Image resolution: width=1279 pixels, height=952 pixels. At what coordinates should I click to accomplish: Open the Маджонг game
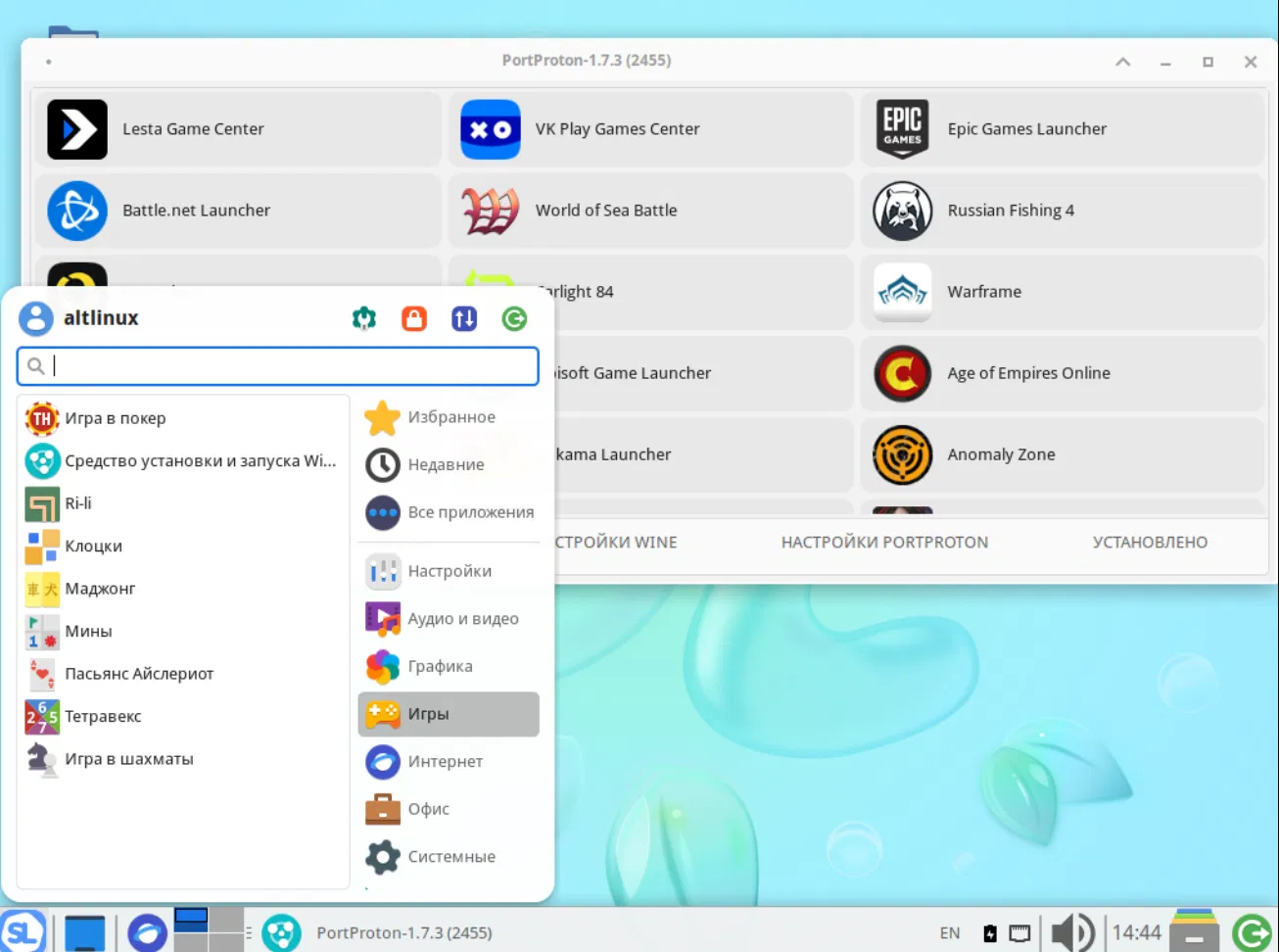(183, 589)
